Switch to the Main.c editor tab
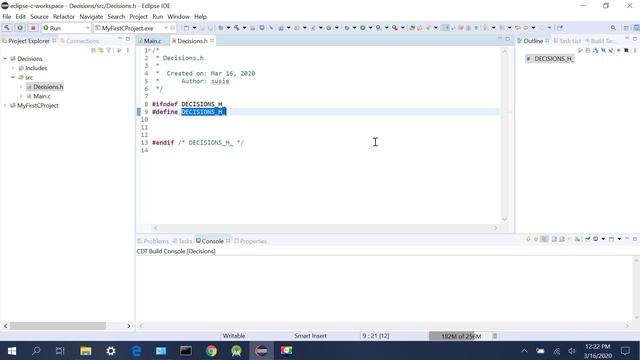 pos(152,41)
